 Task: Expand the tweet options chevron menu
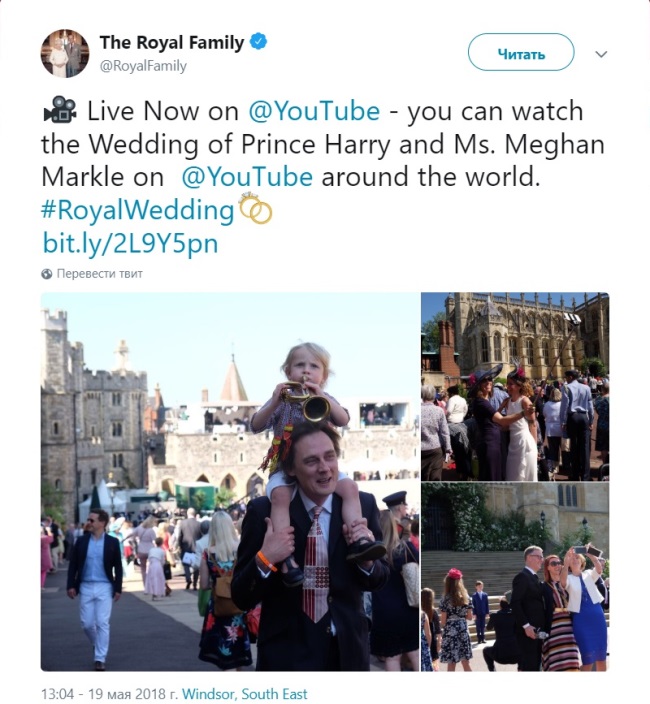point(601,54)
